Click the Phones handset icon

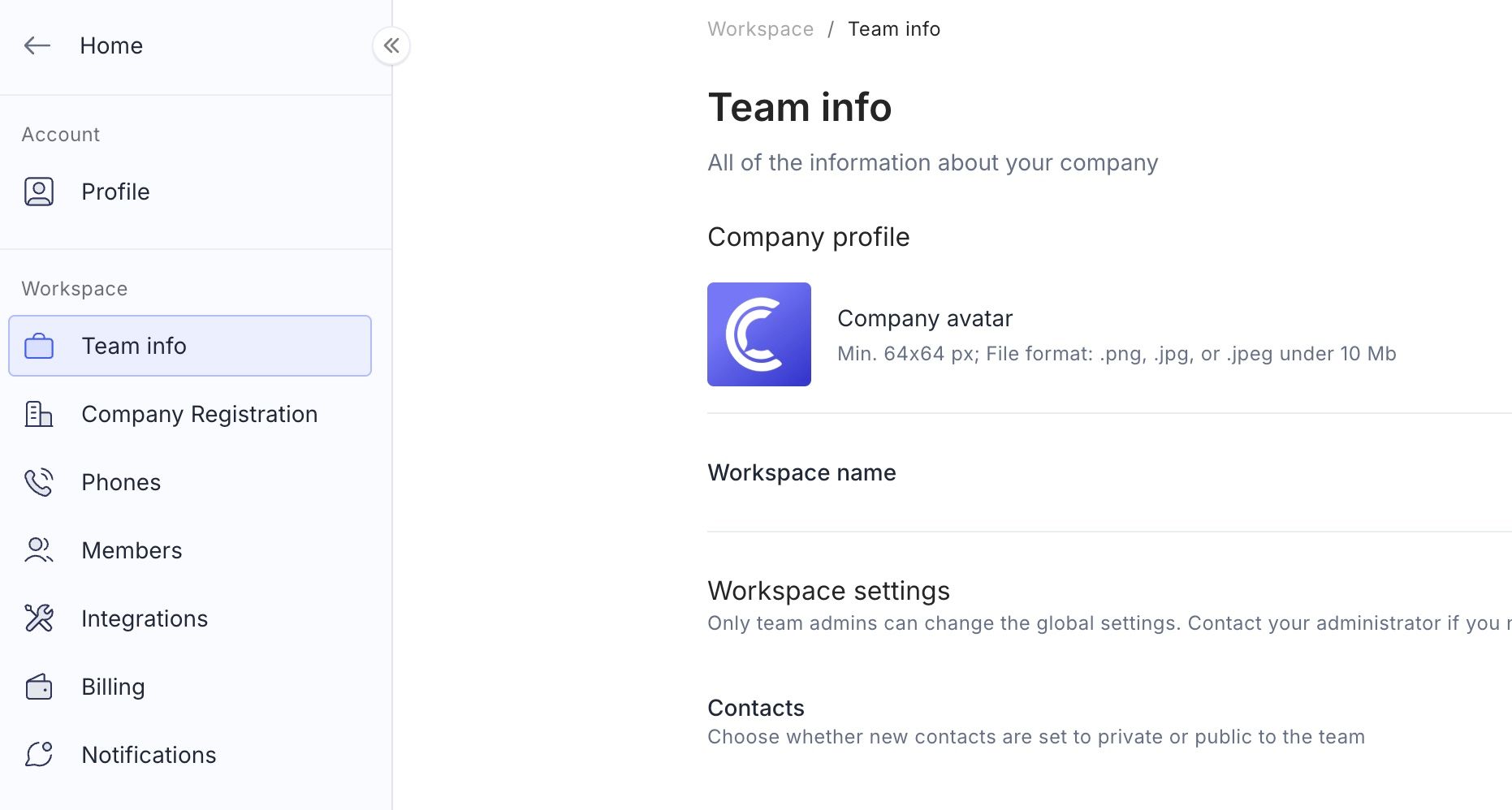[x=39, y=483]
